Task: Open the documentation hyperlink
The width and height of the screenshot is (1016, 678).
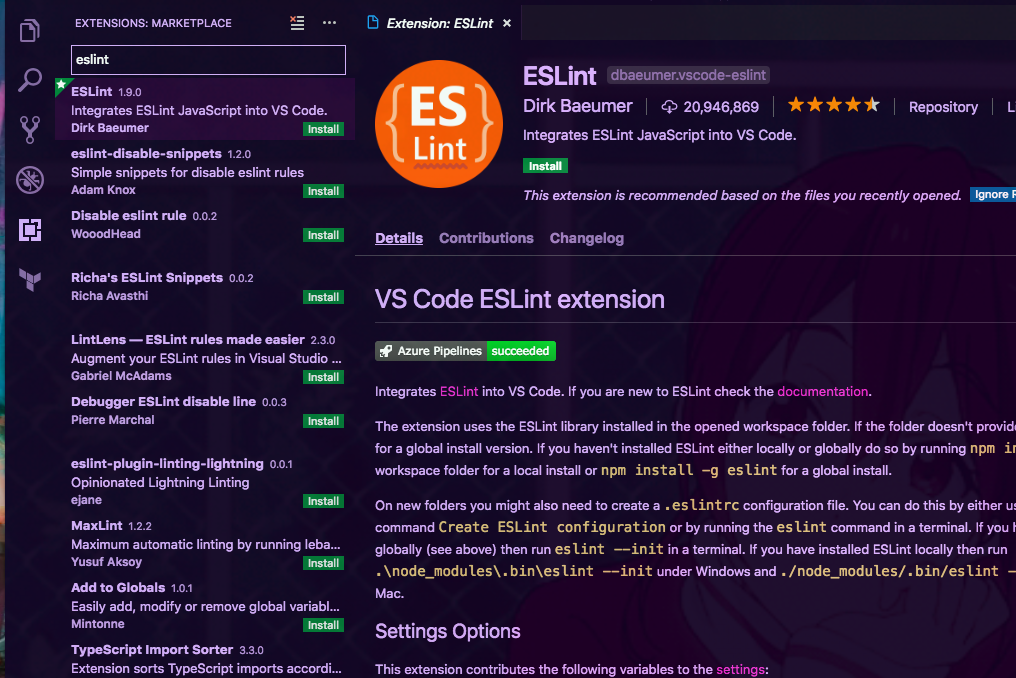Action: 822,392
